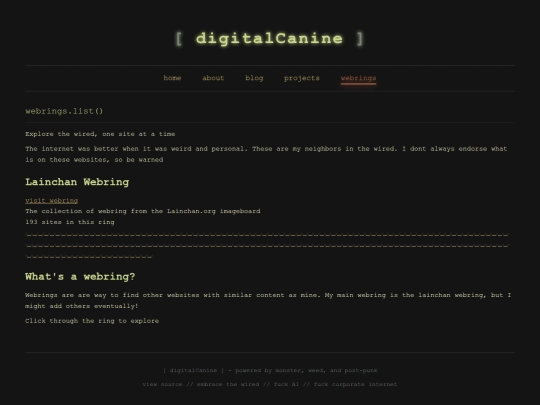Select the webrings nav item
Viewport: 540px width, 405px height.
click(x=358, y=78)
